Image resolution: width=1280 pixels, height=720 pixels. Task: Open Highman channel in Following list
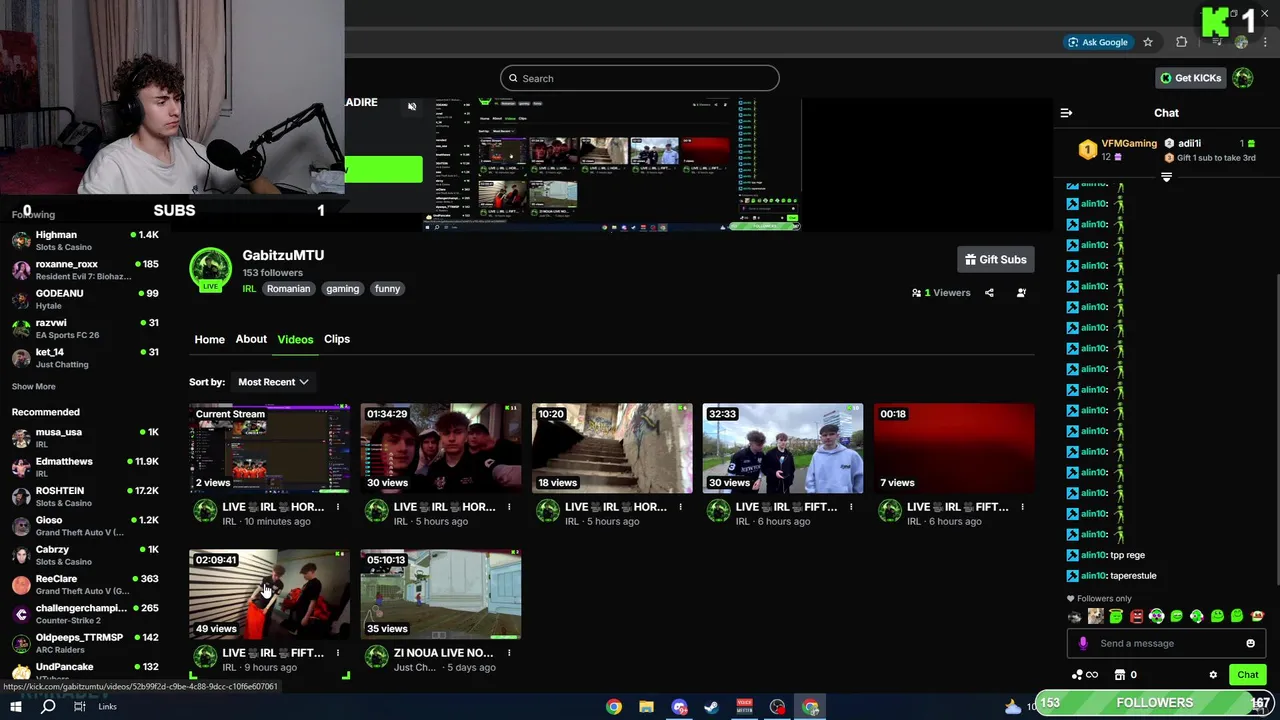click(85, 241)
